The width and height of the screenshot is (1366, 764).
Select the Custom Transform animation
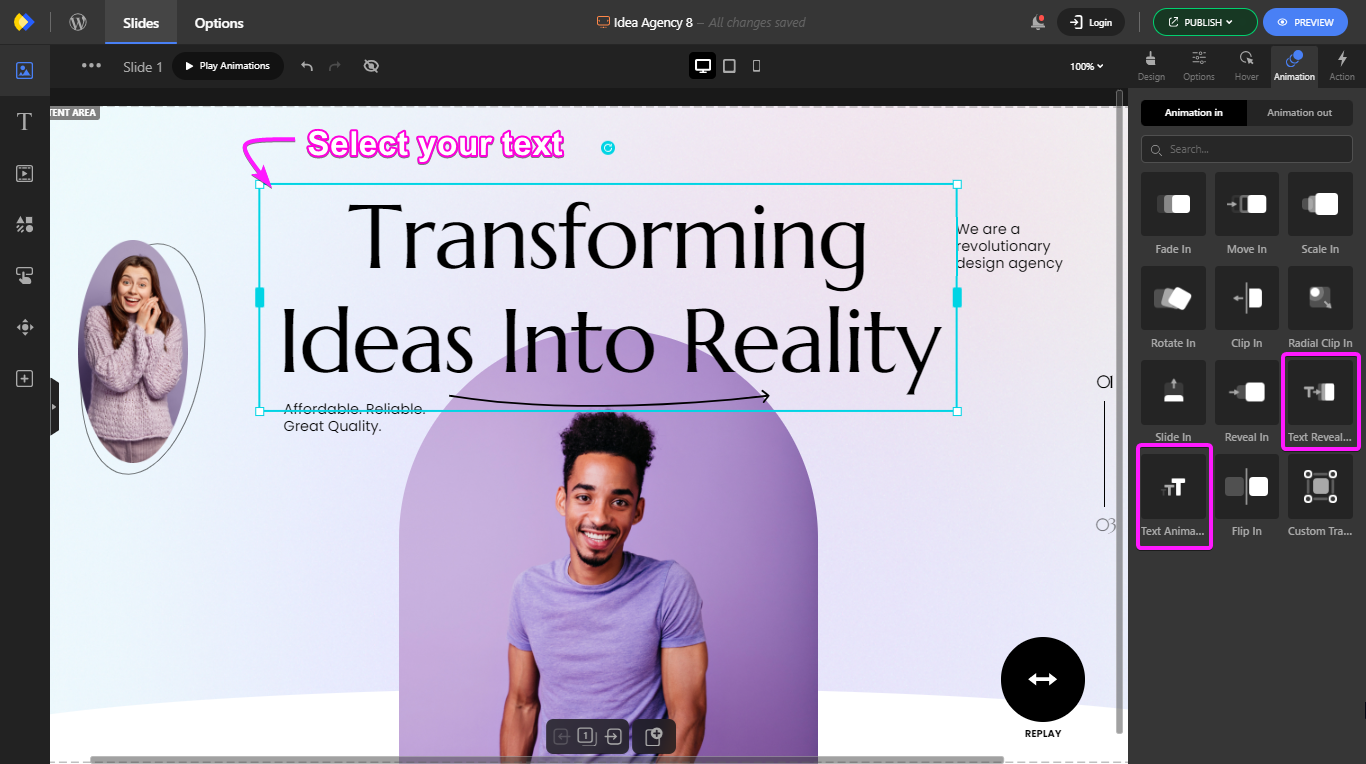pos(1320,496)
